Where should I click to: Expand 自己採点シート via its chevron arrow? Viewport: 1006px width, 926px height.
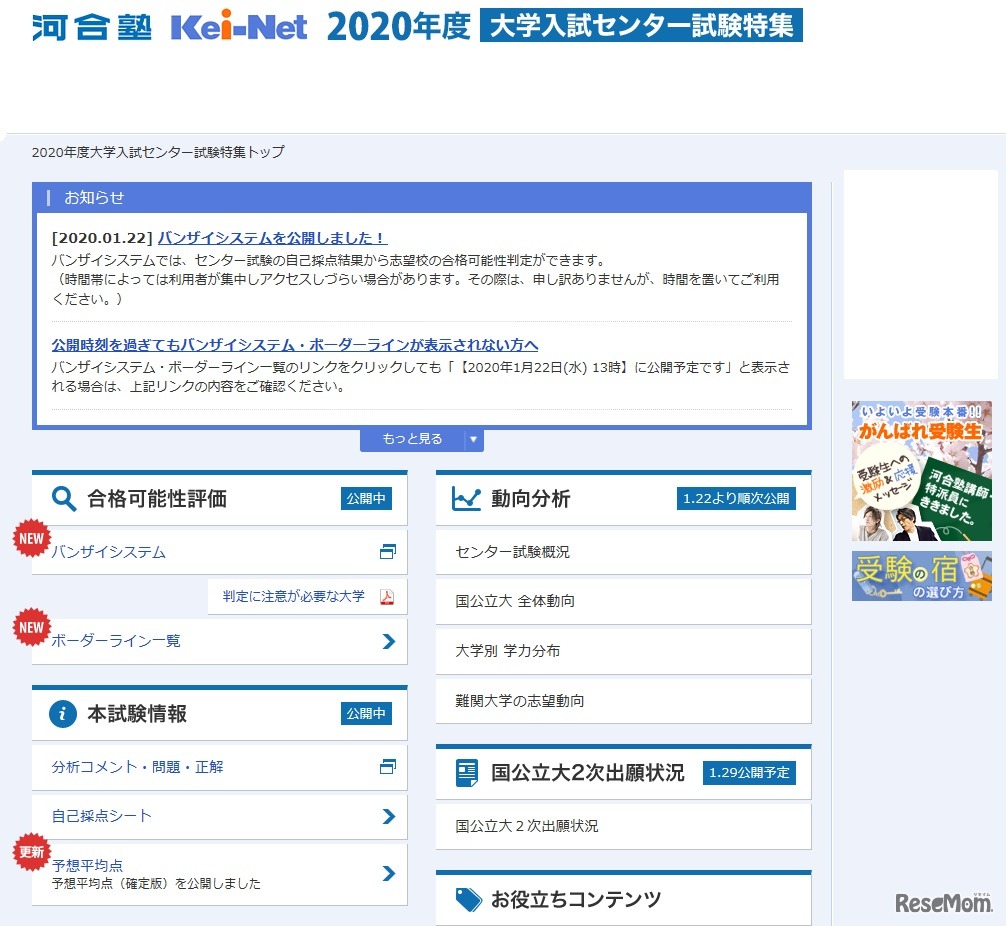(x=388, y=817)
